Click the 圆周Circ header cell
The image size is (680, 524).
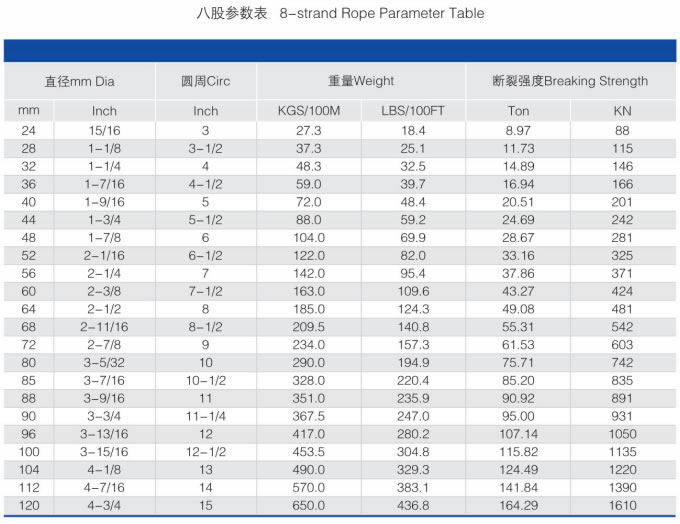click(205, 81)
